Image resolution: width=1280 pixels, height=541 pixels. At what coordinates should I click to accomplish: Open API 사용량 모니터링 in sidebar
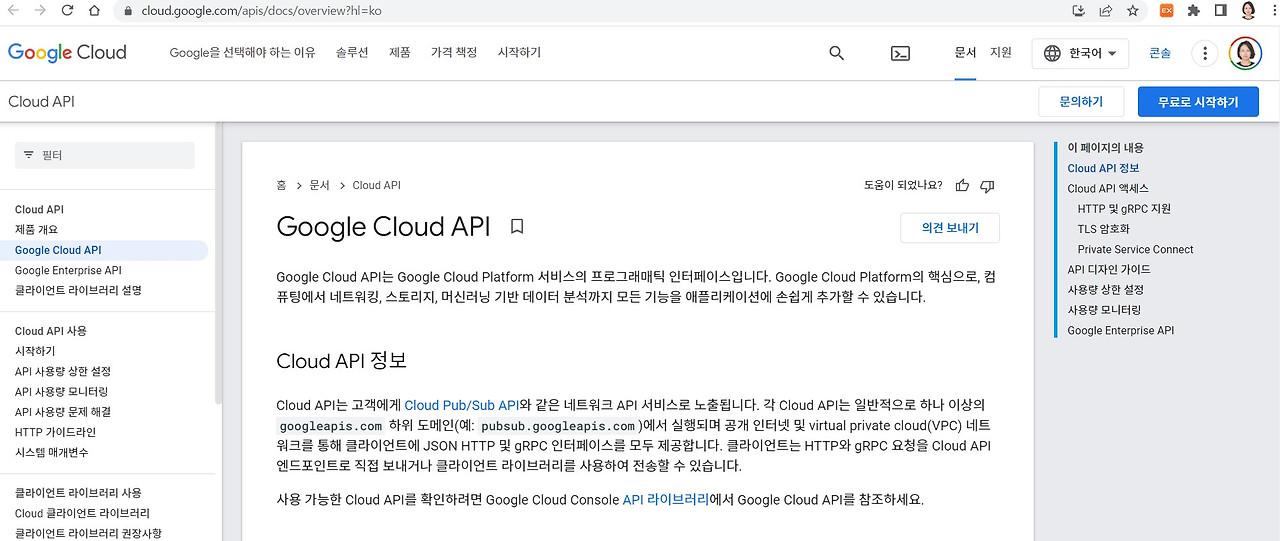pyautogui.click(x=61, y=391)
